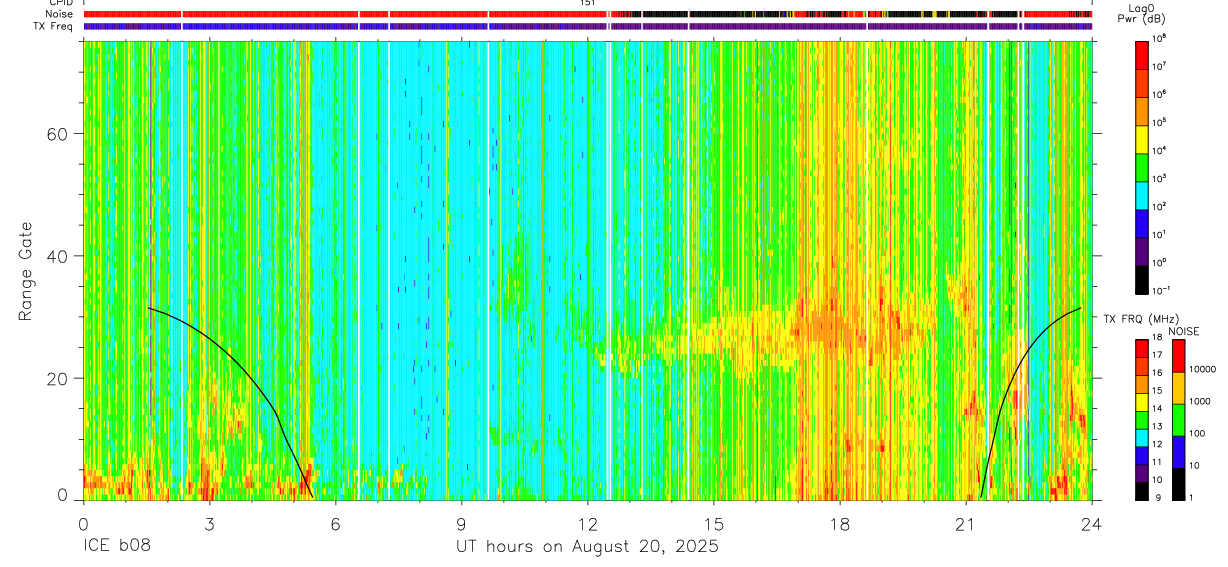
Task: Click the 'Range Gate' y-axis title
Action: (25, 271)
